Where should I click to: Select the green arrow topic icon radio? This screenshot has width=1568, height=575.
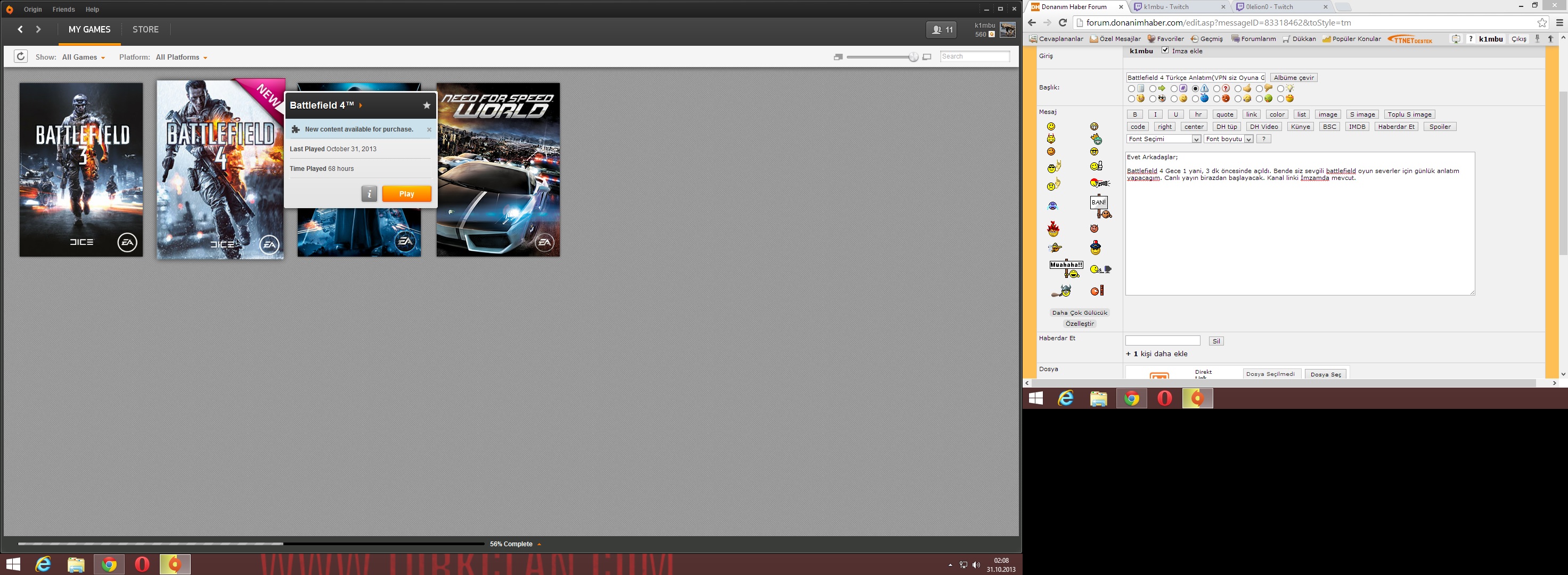coord(1152,89)
